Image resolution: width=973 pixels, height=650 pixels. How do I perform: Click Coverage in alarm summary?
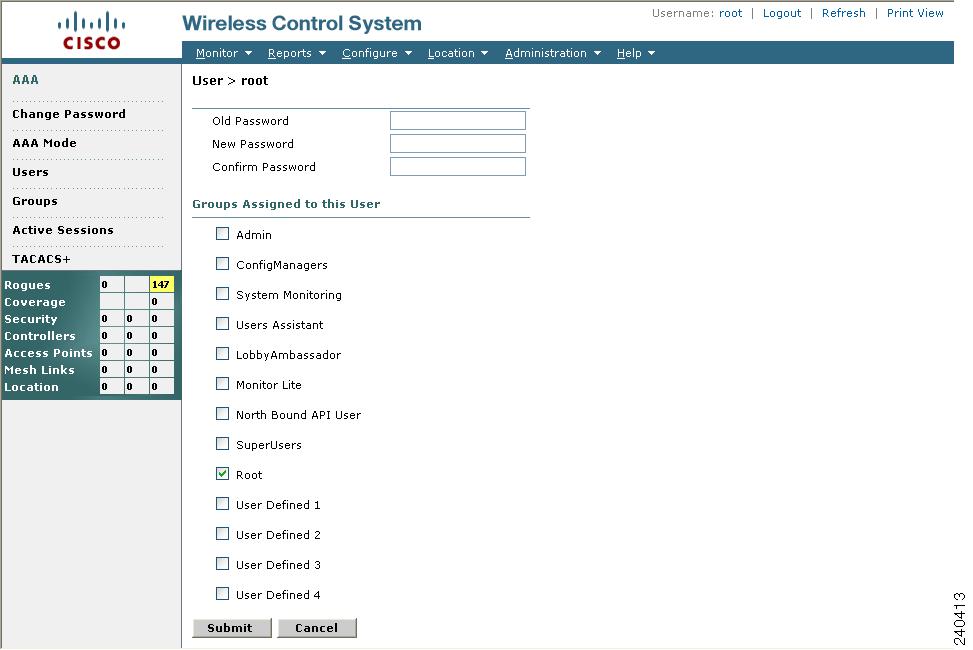pyautogui.click(x=35, y=302)
